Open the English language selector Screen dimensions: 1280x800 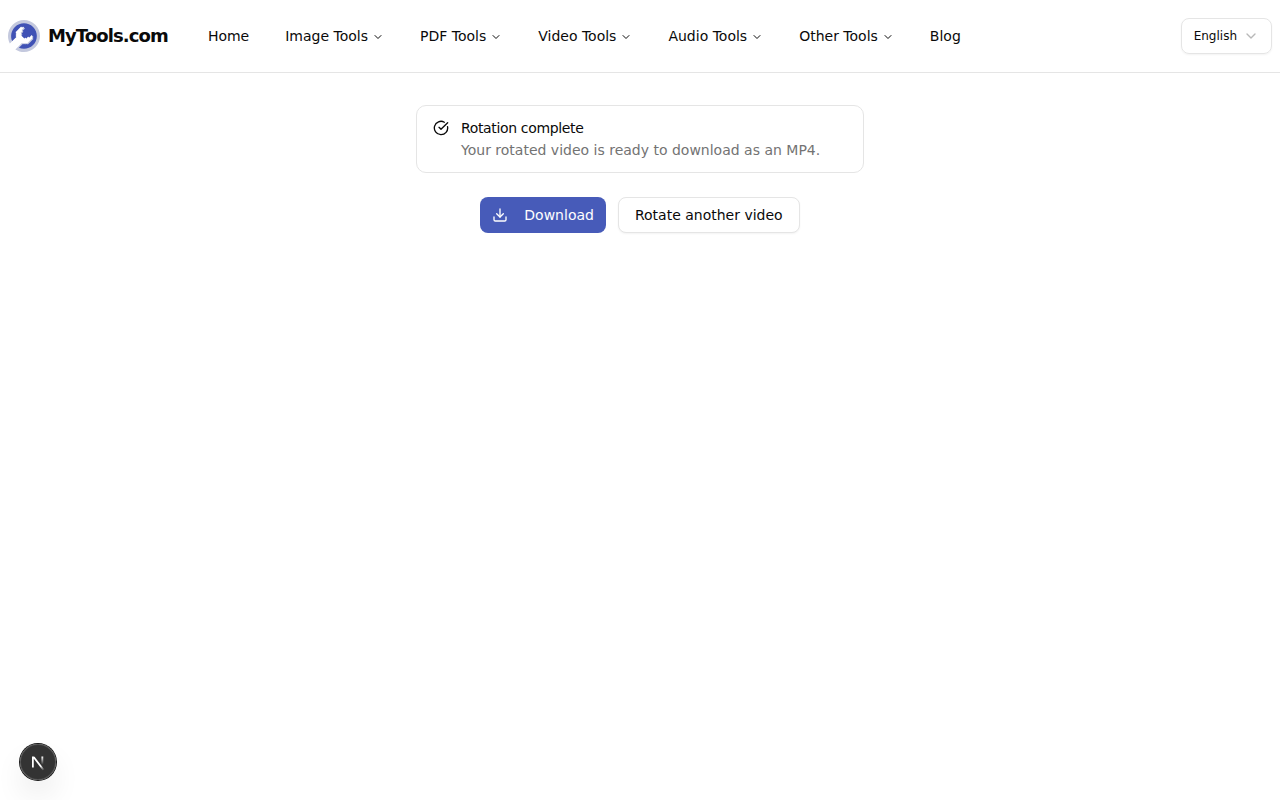click(1226, 35)
